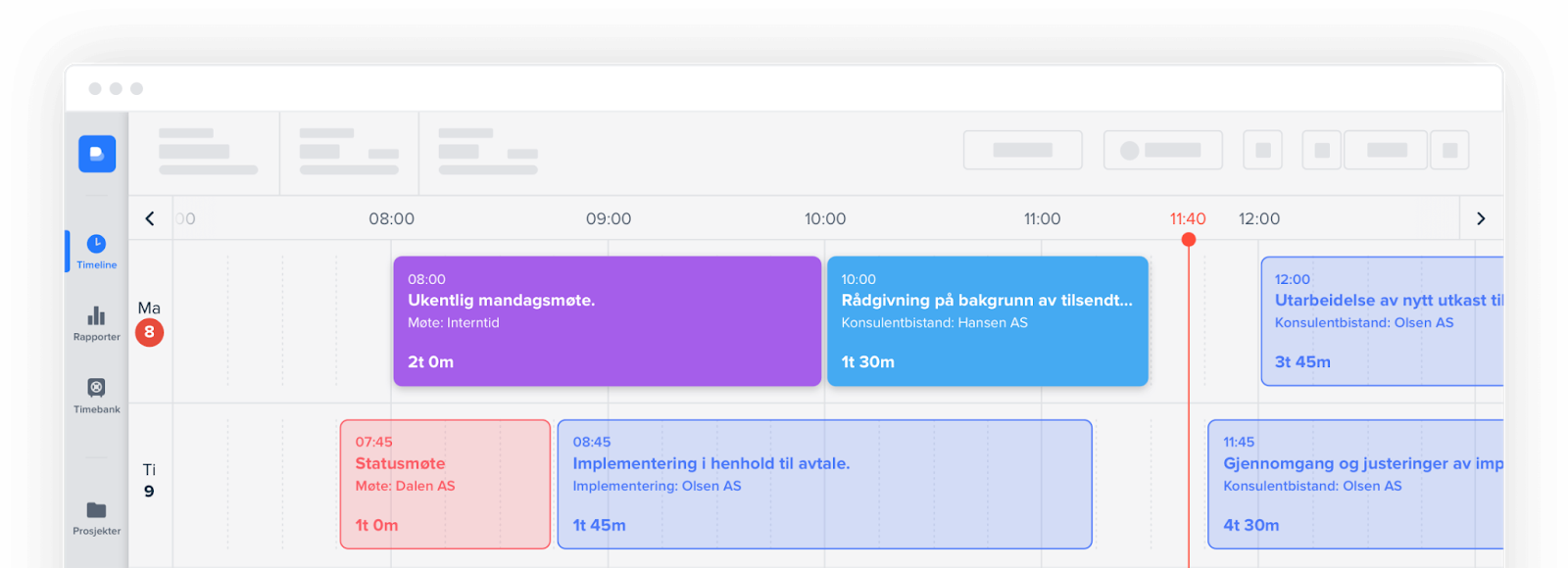Open the Timeline clock icon

pos(96,244)
